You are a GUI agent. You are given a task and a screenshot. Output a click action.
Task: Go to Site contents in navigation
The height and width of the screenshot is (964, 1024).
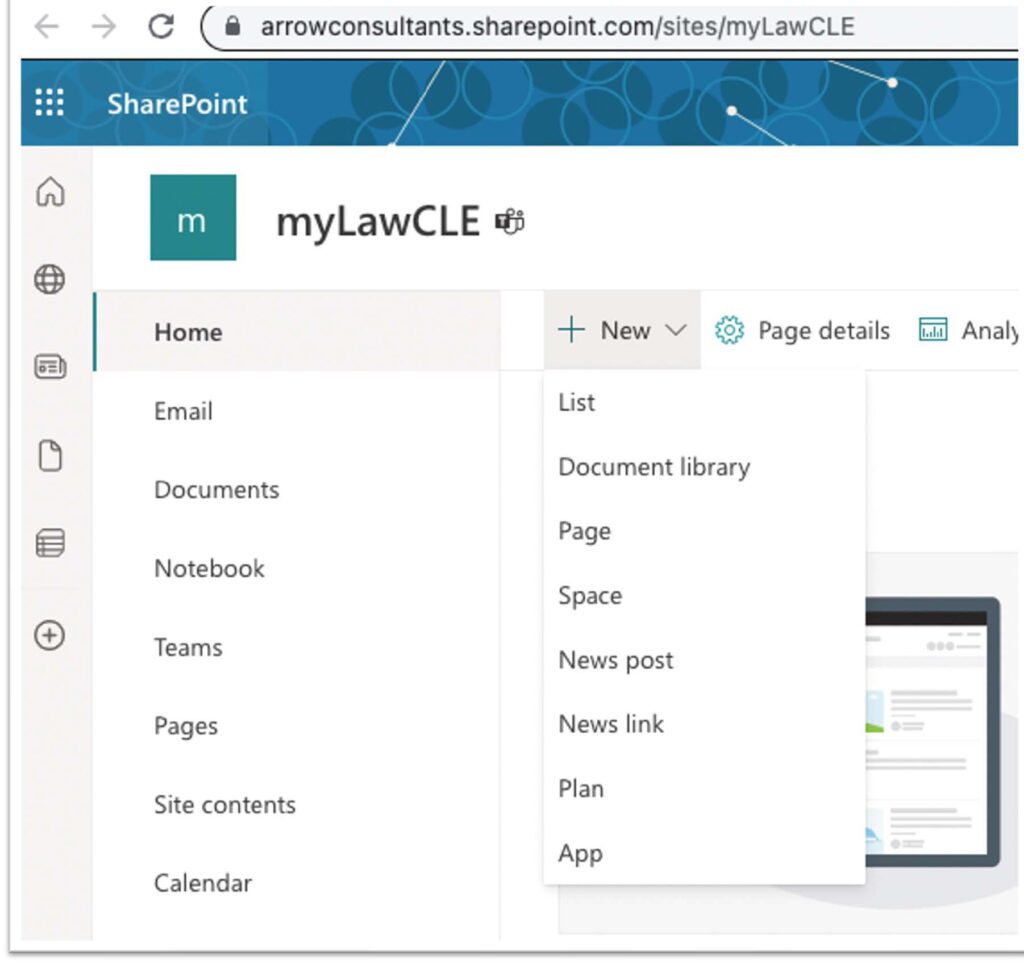225,805
